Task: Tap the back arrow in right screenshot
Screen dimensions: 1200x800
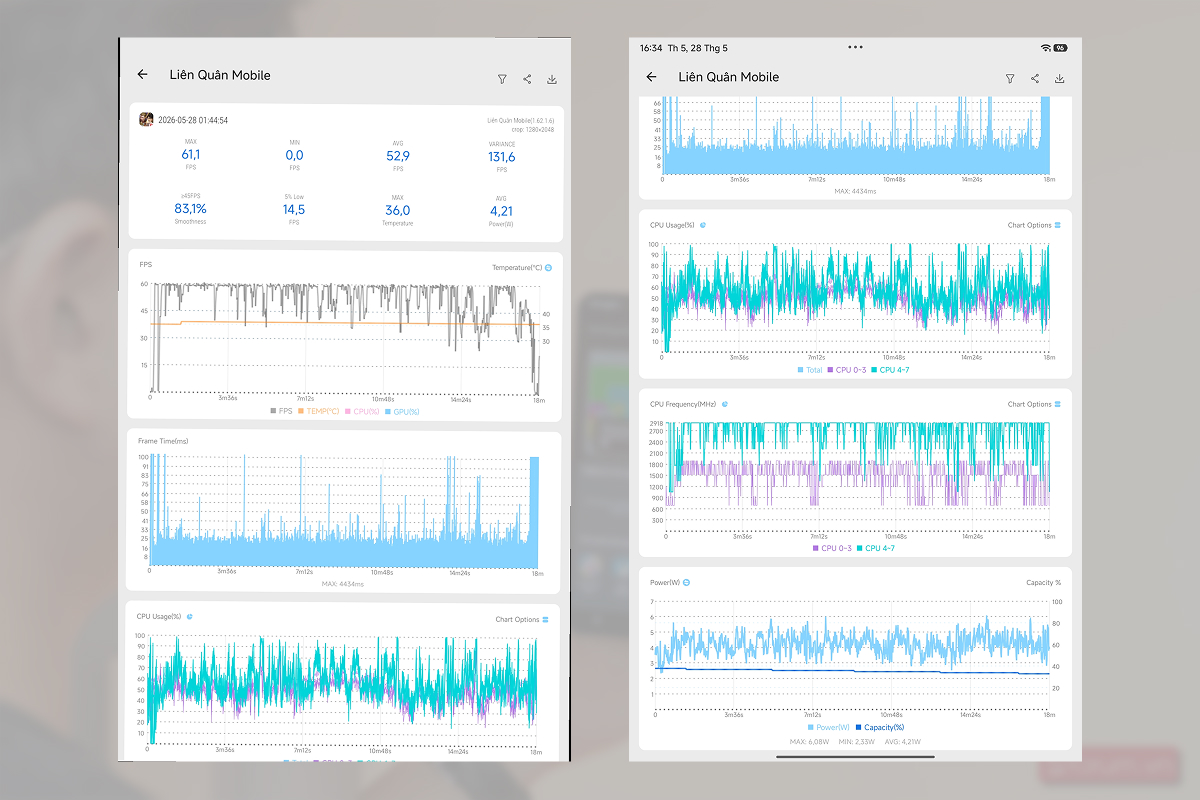Action: (652, 77)
